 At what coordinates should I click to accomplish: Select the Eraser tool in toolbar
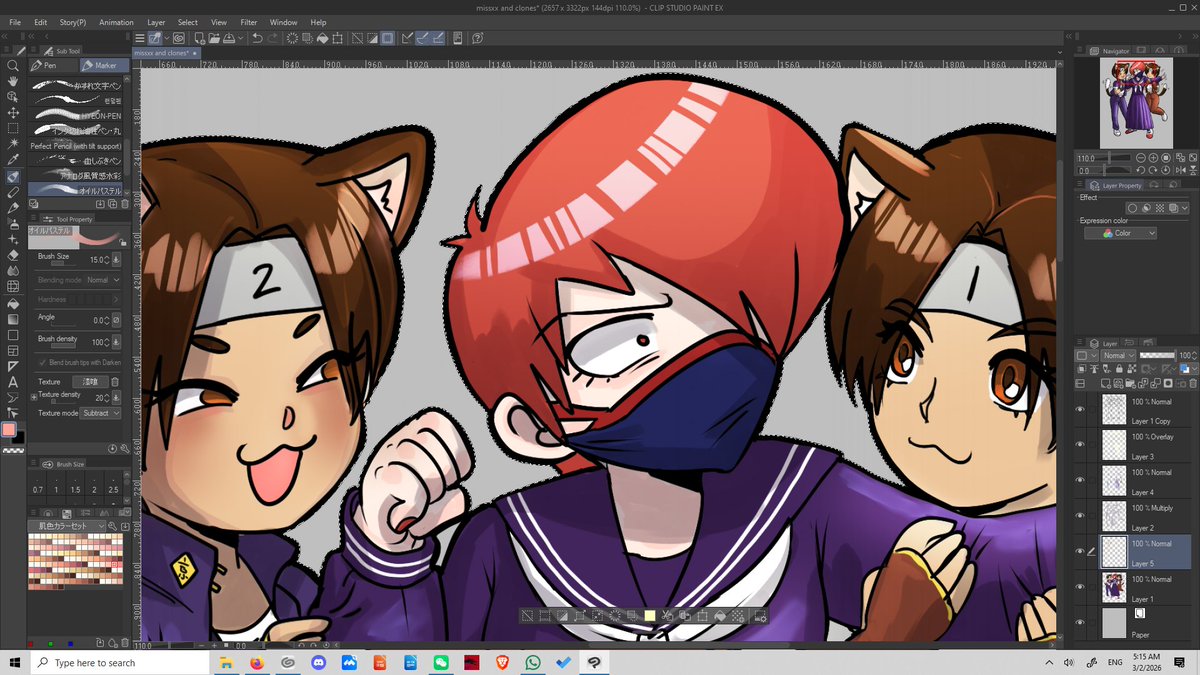(13, 255)
